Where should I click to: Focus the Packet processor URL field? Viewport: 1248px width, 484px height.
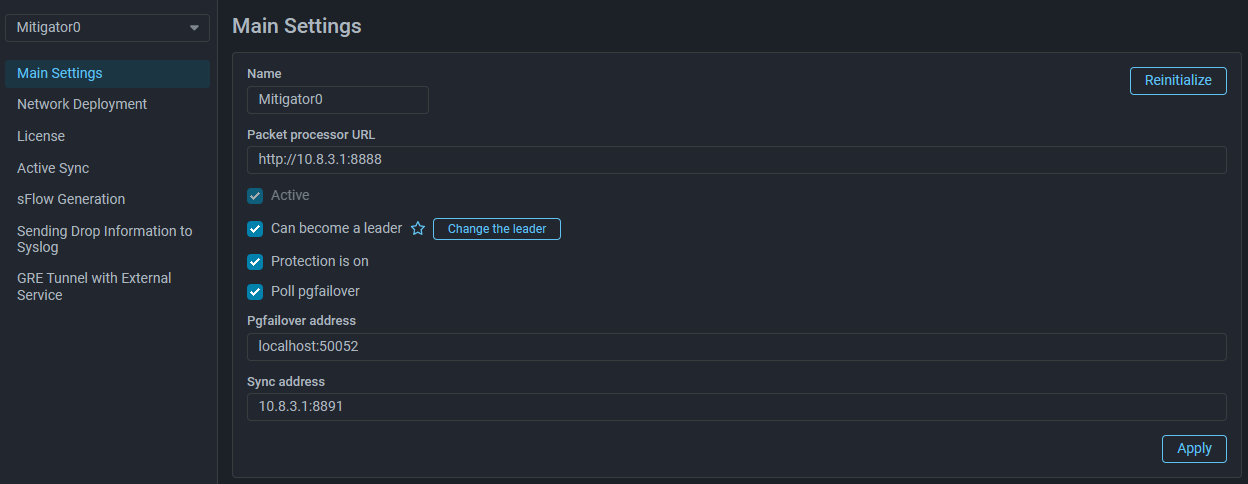click(x=736, y=160)
